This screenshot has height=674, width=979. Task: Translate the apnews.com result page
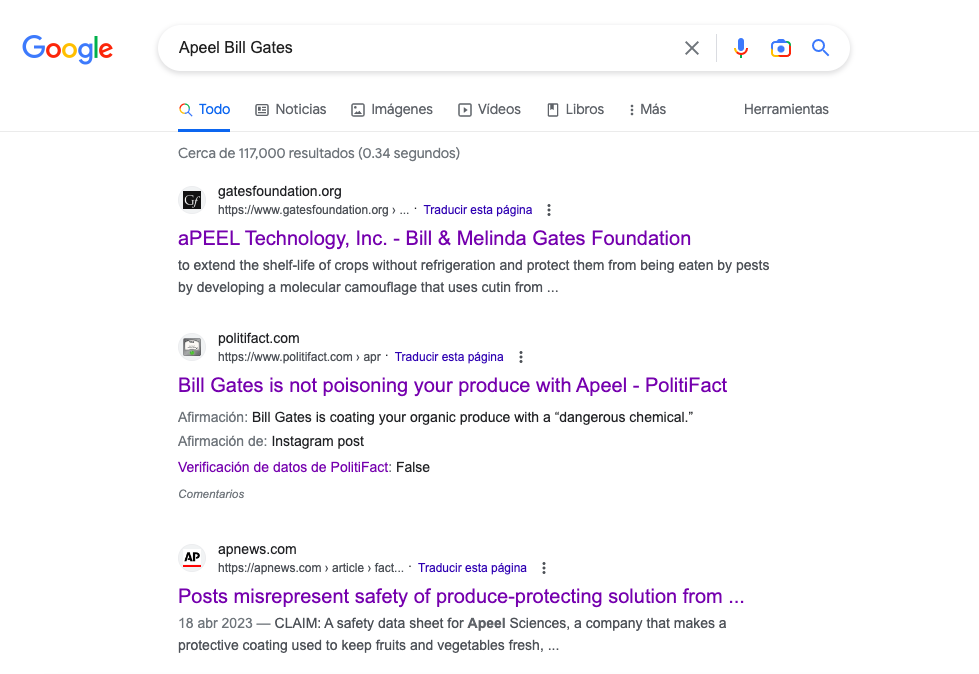(x=472, y=568)
